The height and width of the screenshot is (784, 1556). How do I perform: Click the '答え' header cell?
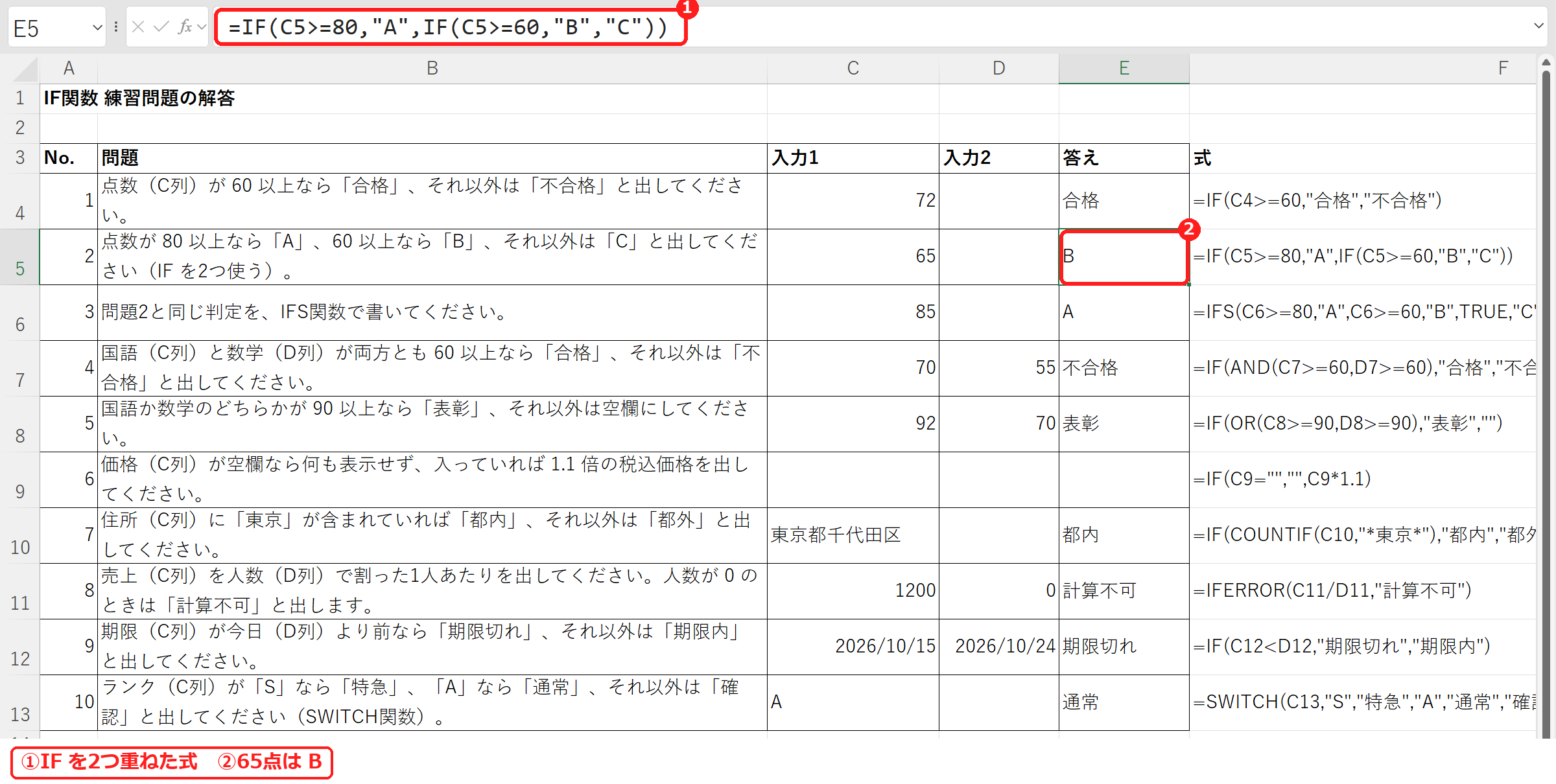tap(1124, 158)
